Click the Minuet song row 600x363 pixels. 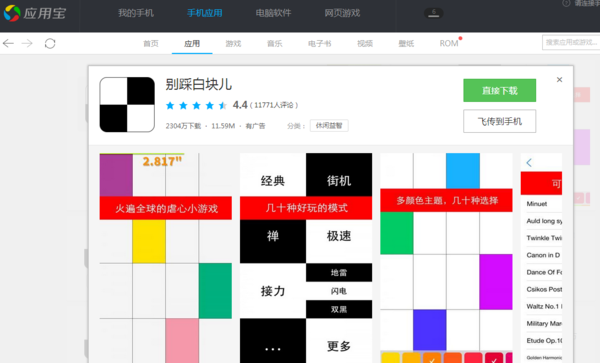(541, 204)
